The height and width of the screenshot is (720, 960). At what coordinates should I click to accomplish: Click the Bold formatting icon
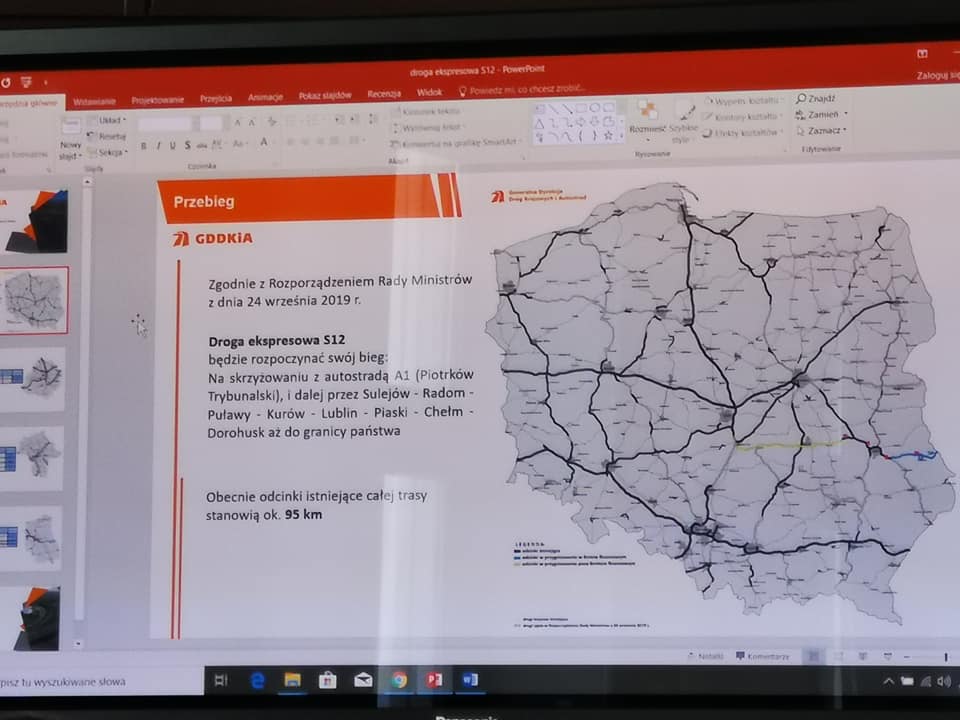tap(143, 146)
